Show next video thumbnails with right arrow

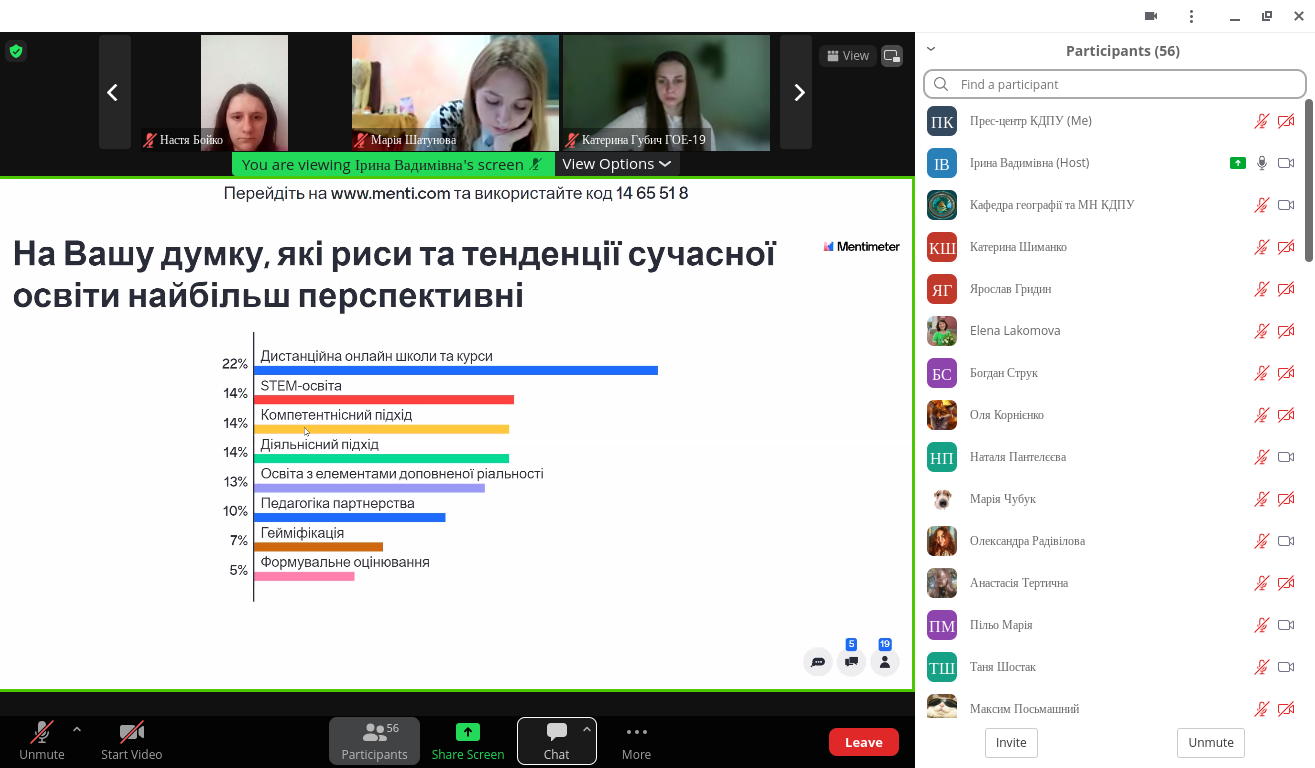tap(798, 93)
